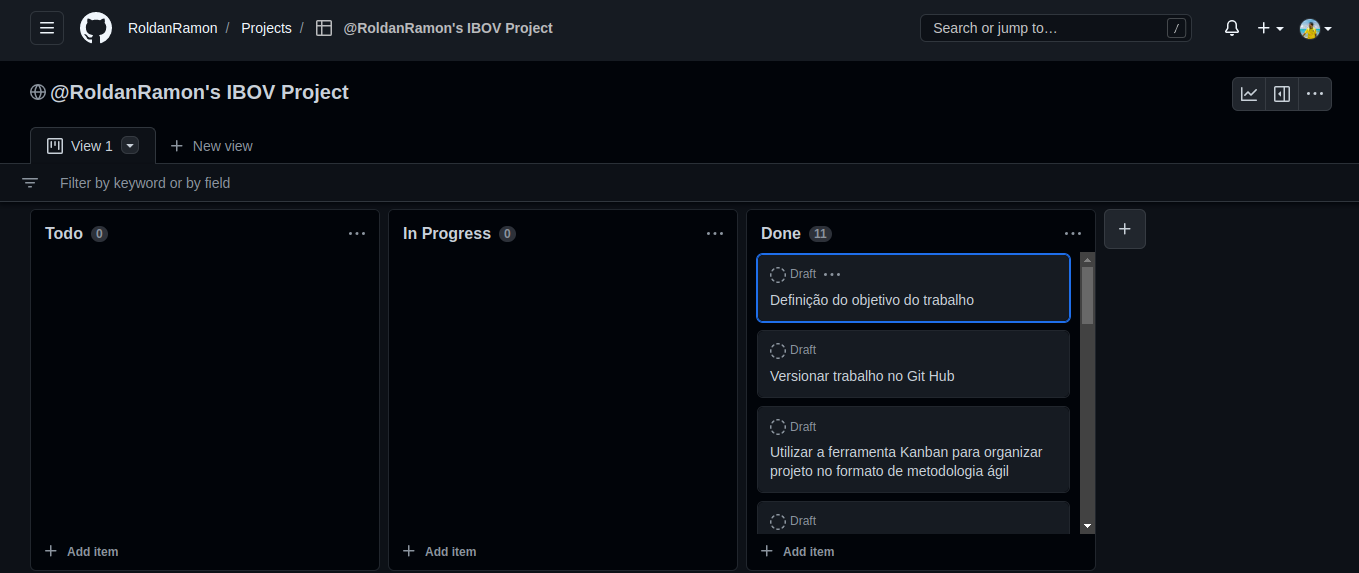Add a new column with plus button
The height and width of the screenshot is (573, 1359).
click(x=1125, y=229)
